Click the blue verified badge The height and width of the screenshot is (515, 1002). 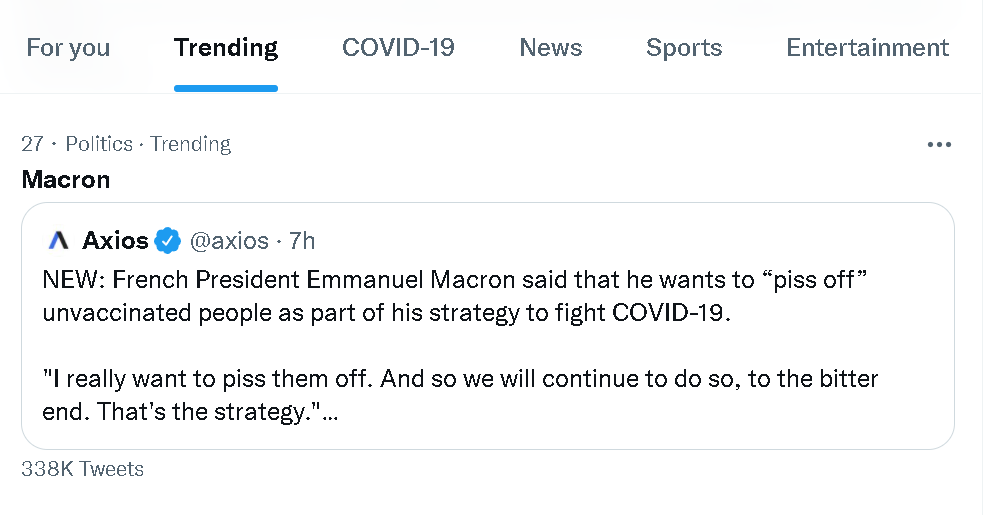click(168, 241)
